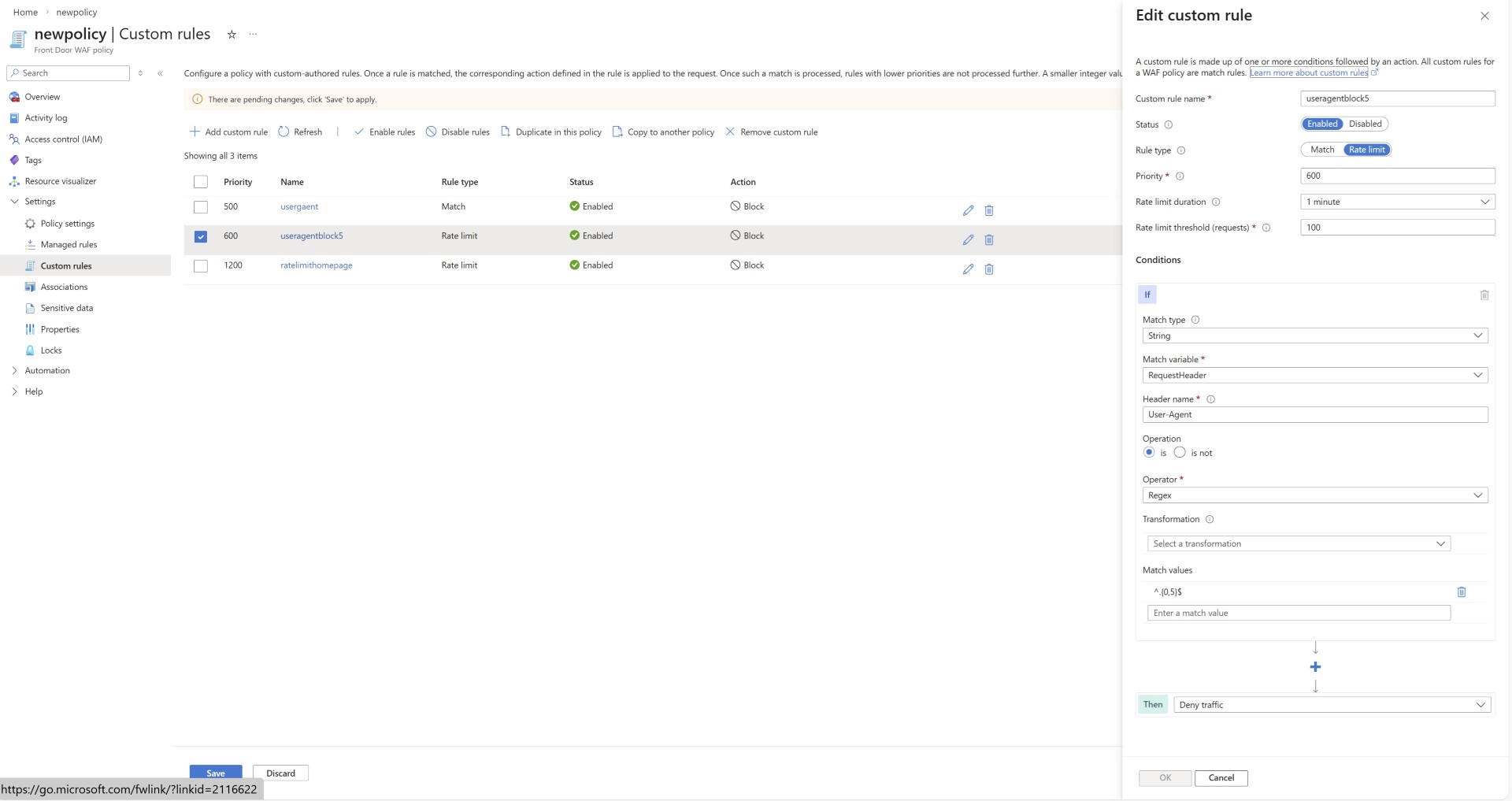
Task: Show info for Rate limit threshold
Action: tap(1266, 228)
